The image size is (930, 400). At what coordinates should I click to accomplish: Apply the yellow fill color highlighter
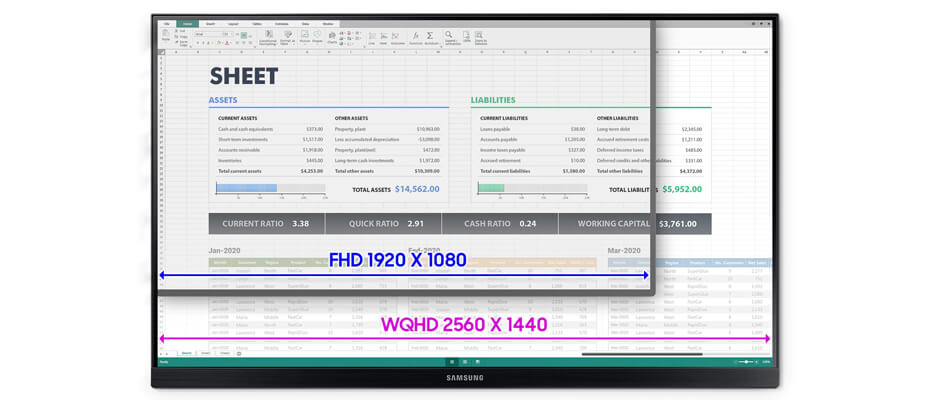click(x=219, y=43)
